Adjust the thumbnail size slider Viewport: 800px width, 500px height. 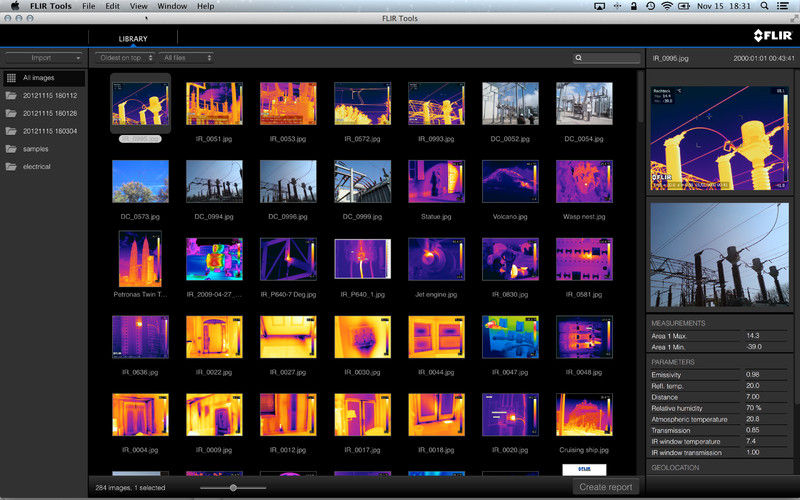233,488
